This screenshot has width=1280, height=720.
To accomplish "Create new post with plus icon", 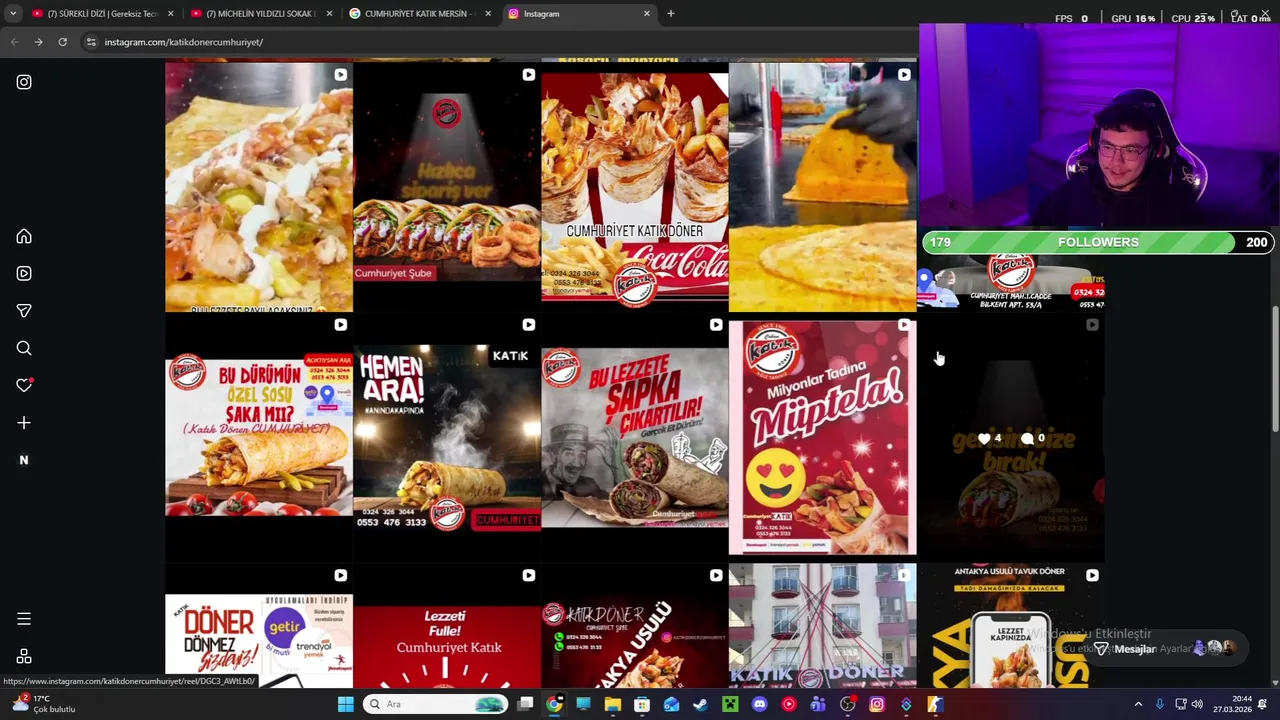I will (24, 423).
